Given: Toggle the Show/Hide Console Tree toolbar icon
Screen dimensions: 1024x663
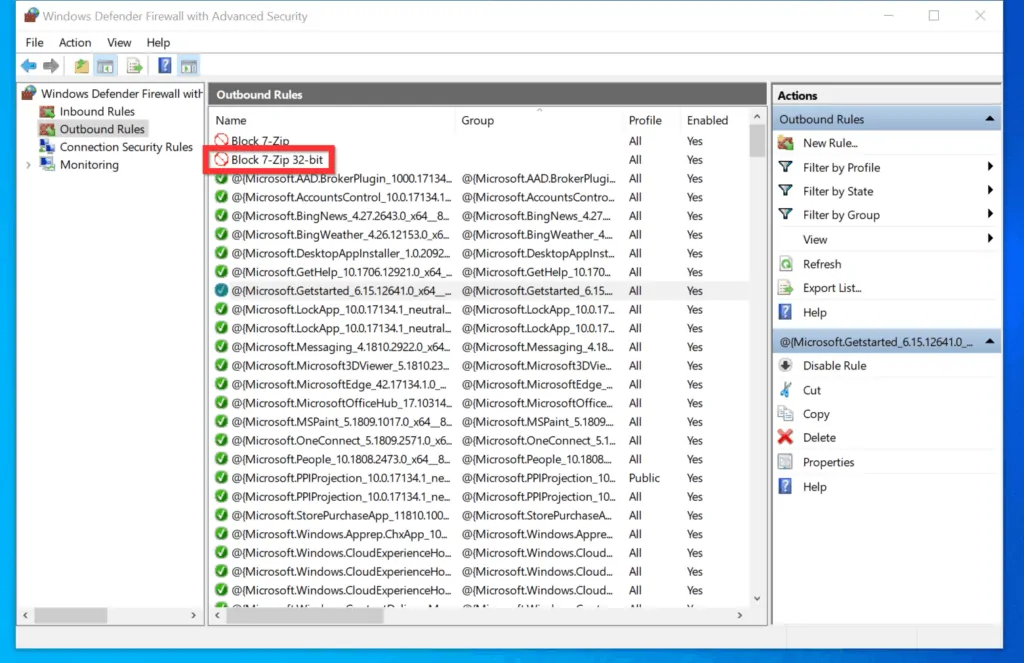Looking at the screenshot, I should [105, 65].
